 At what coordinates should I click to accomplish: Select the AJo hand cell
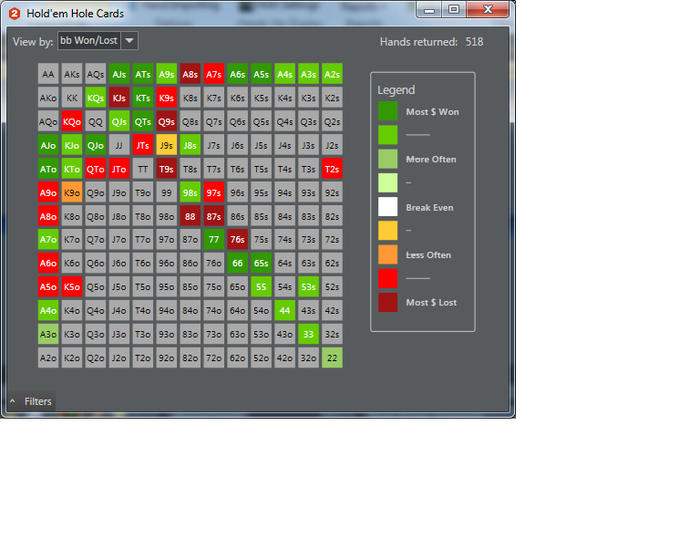pyautogui.click(x=48, y=145)
